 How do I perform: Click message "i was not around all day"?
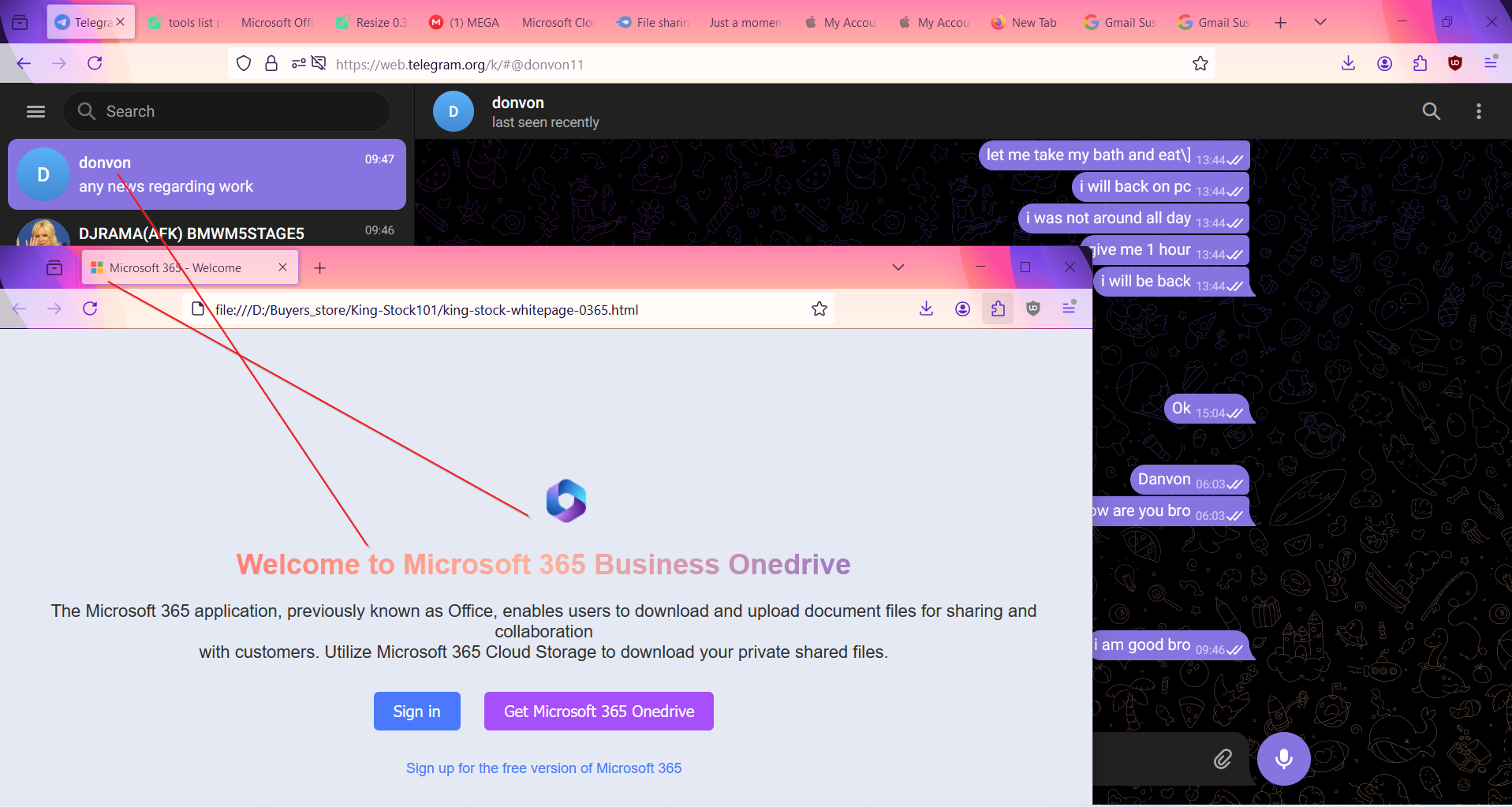1134,219
